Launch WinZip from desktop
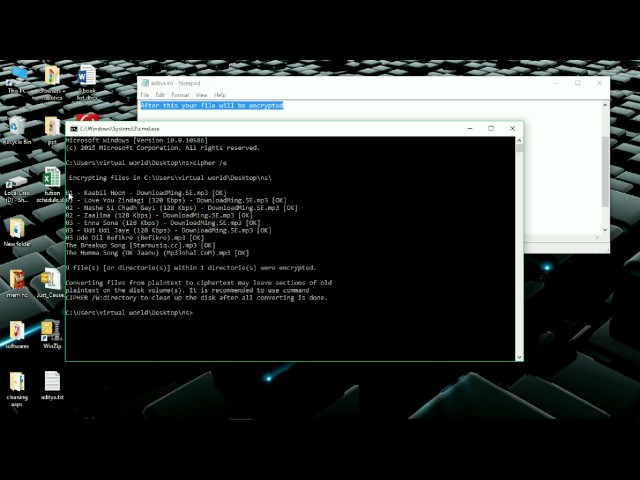 52,335
